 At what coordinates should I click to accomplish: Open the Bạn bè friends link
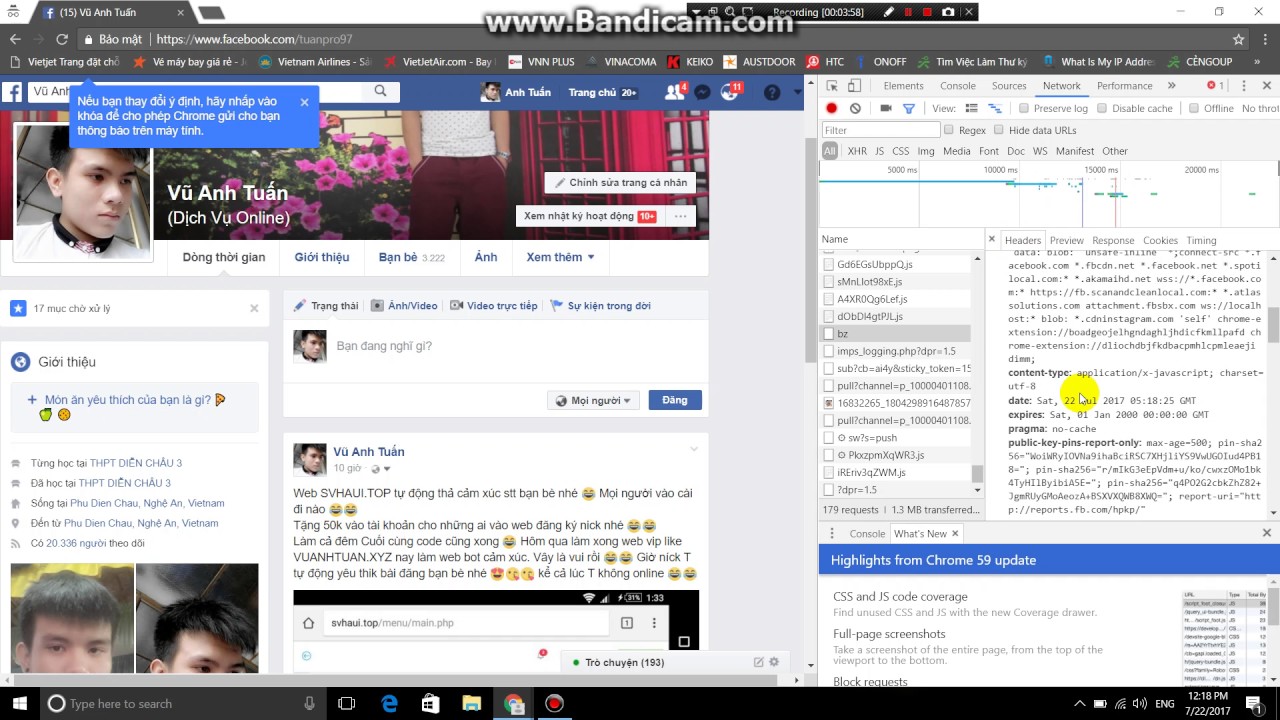tap(411, 257)
